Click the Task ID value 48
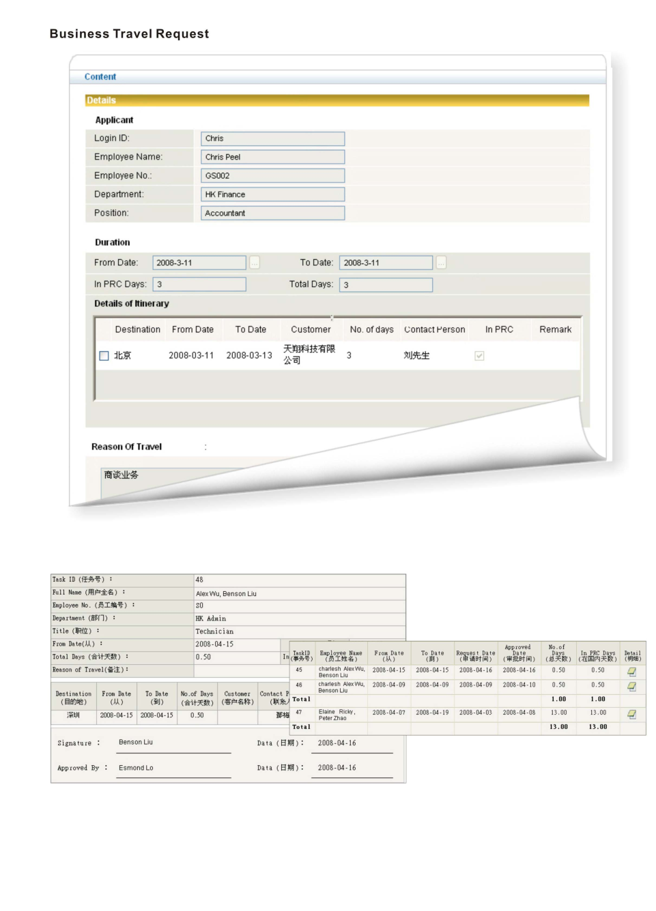This screenshot has width=656, height=911. [199, 580]
